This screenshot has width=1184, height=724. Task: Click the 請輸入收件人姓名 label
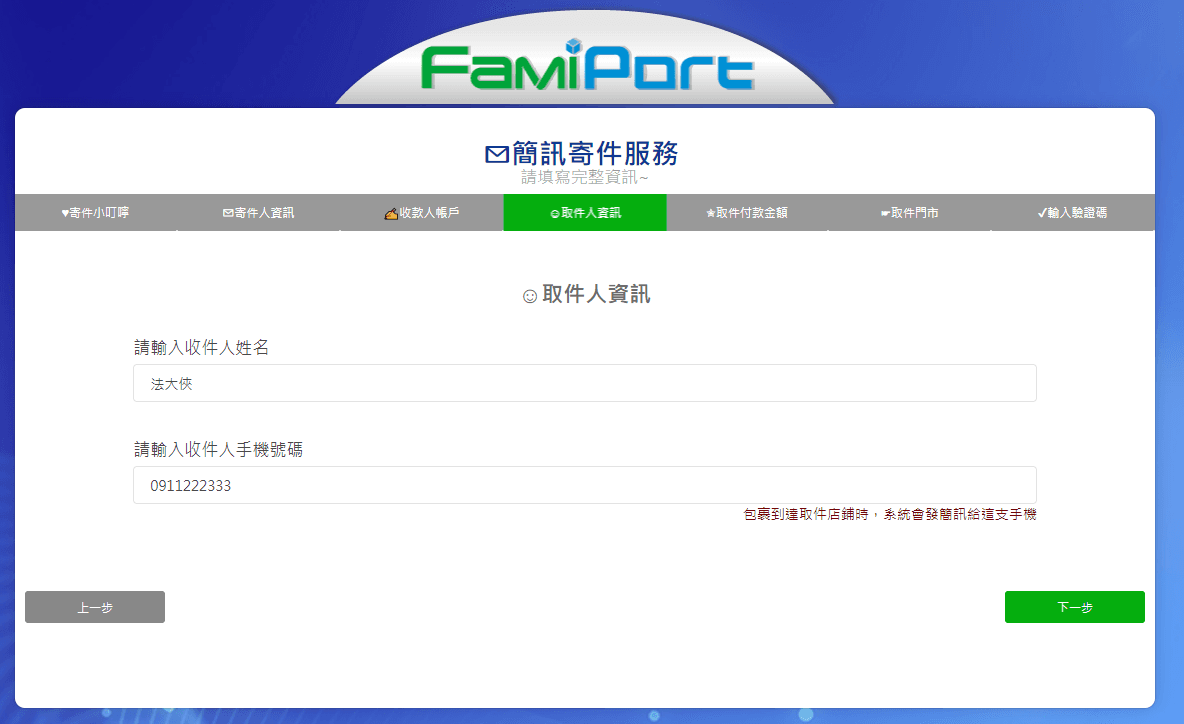coord(202,347)
